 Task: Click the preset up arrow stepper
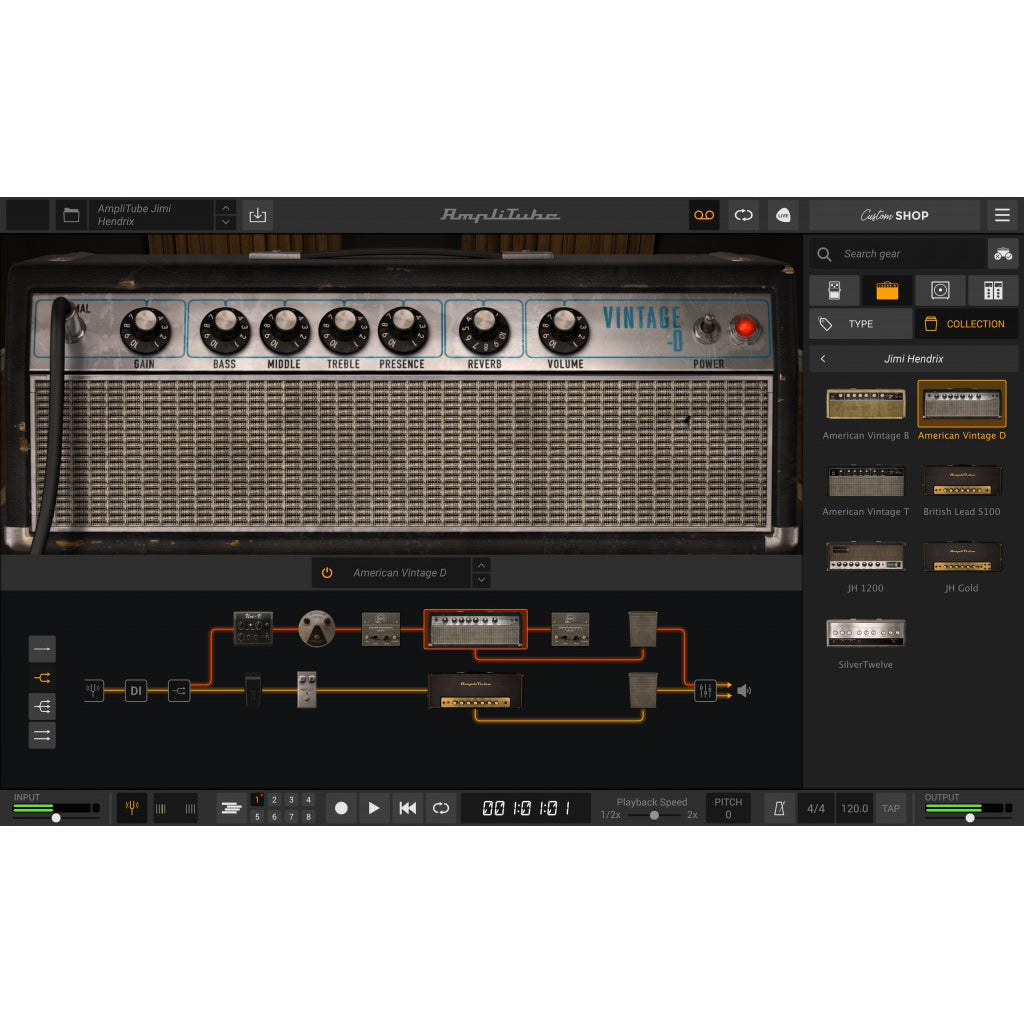pos(226,208)
